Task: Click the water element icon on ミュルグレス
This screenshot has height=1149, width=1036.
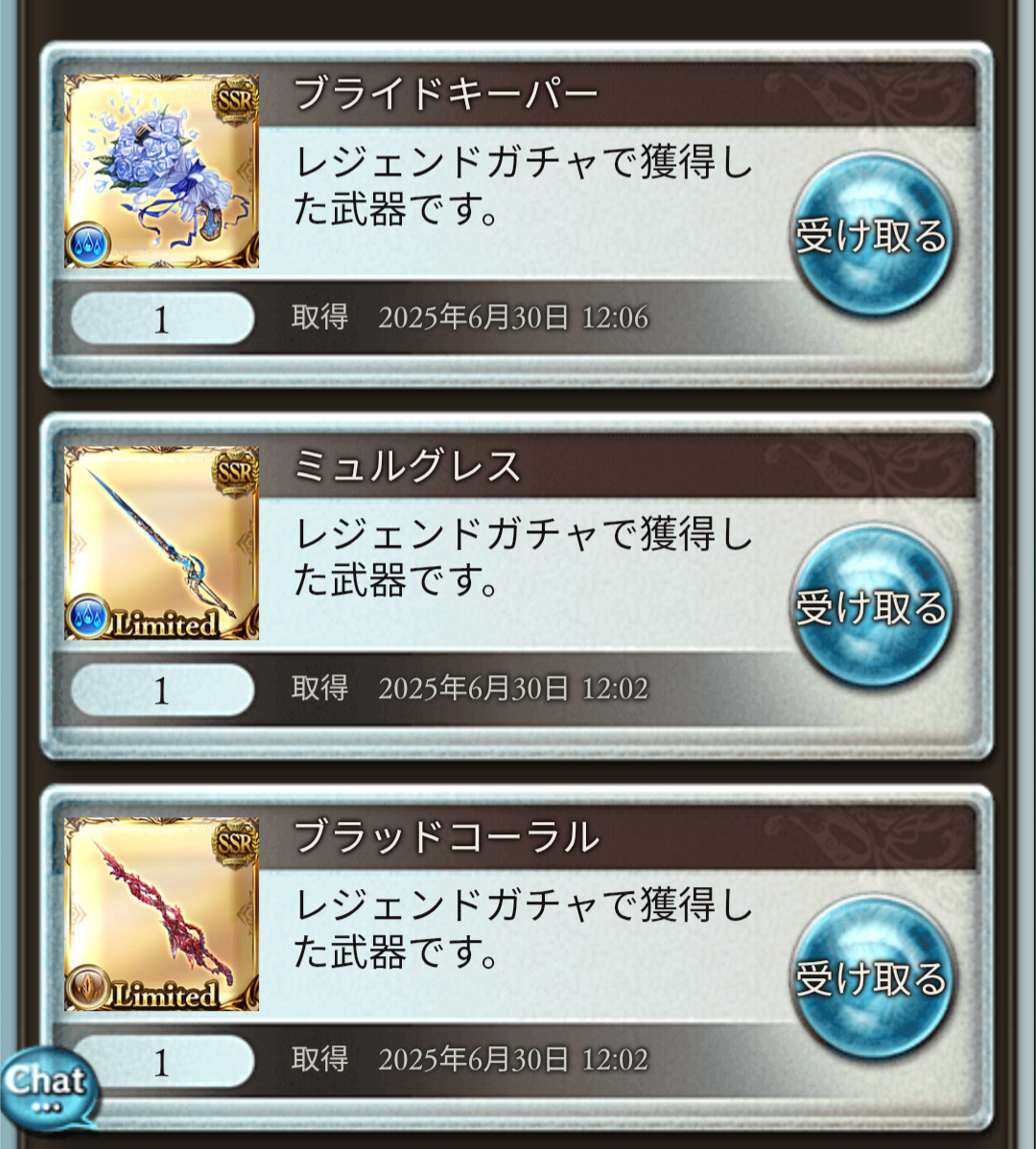Action: [x=88, y=616]
